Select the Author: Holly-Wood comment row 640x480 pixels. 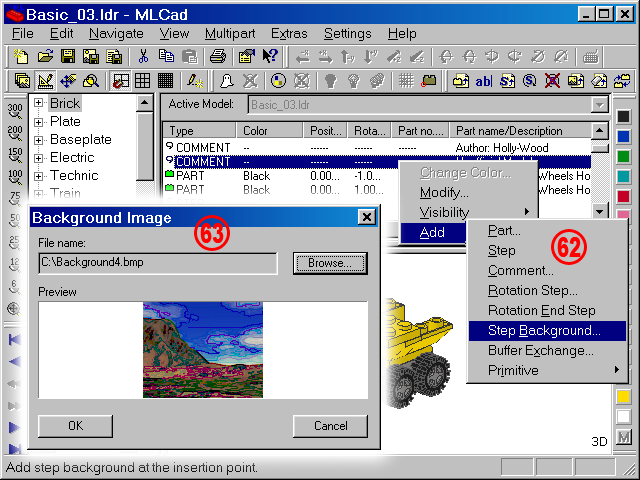pos(377,148)
